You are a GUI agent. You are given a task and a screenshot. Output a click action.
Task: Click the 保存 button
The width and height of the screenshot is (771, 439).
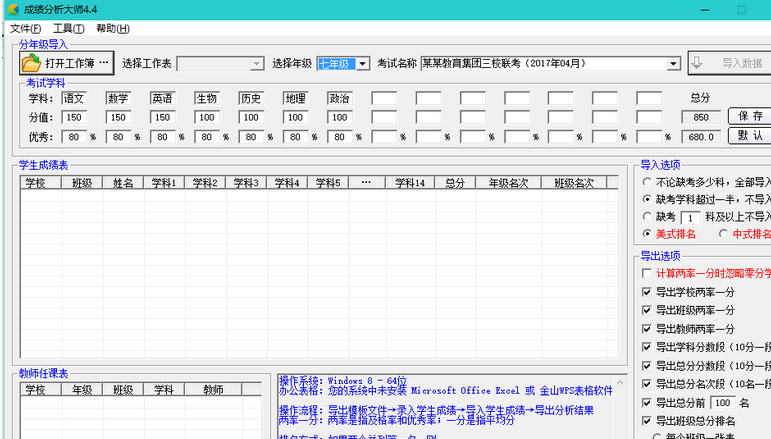tap(750, 116)
